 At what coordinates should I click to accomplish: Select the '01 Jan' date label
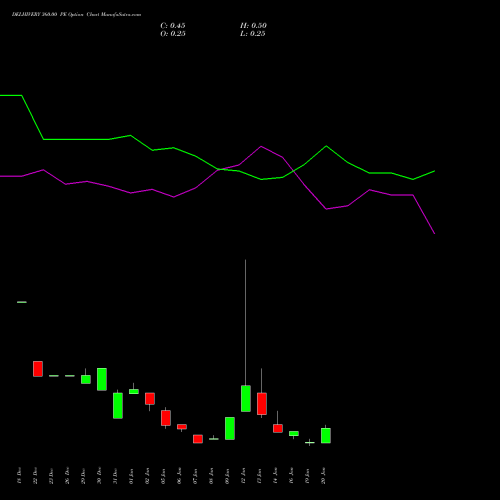click(x=131, y=476)
